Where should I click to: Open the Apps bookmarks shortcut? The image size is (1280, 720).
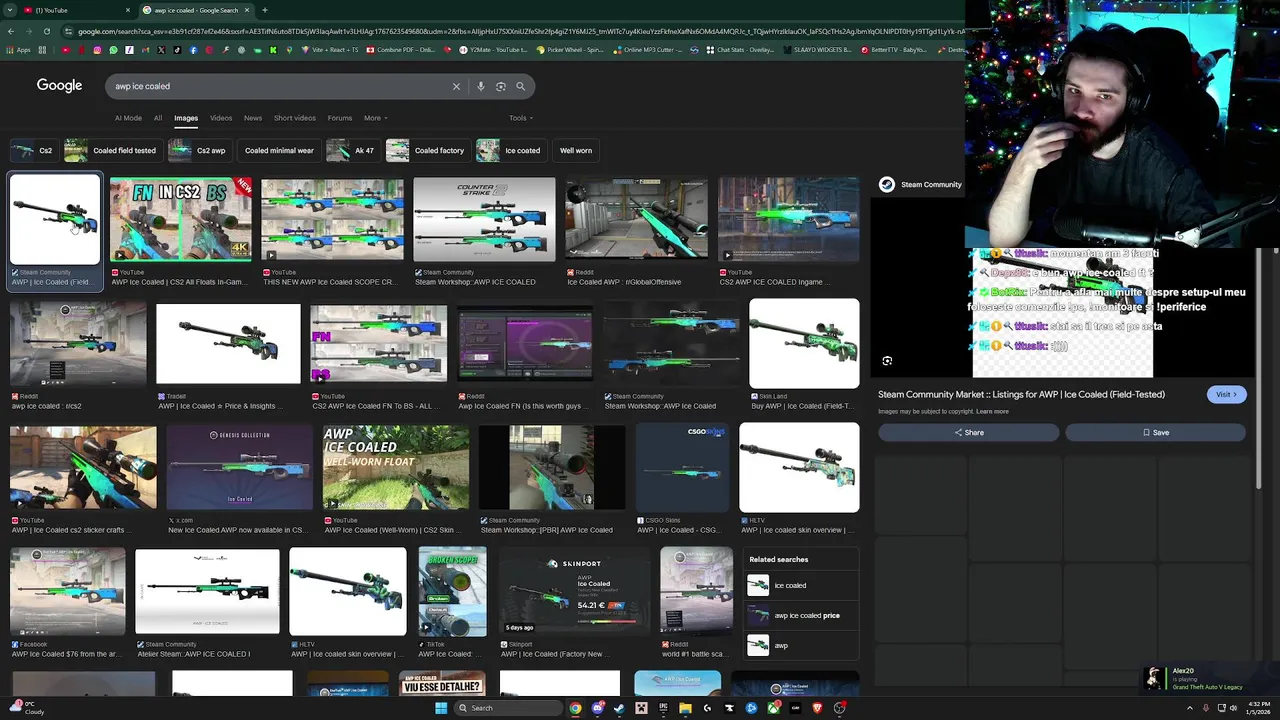[19, 50]
